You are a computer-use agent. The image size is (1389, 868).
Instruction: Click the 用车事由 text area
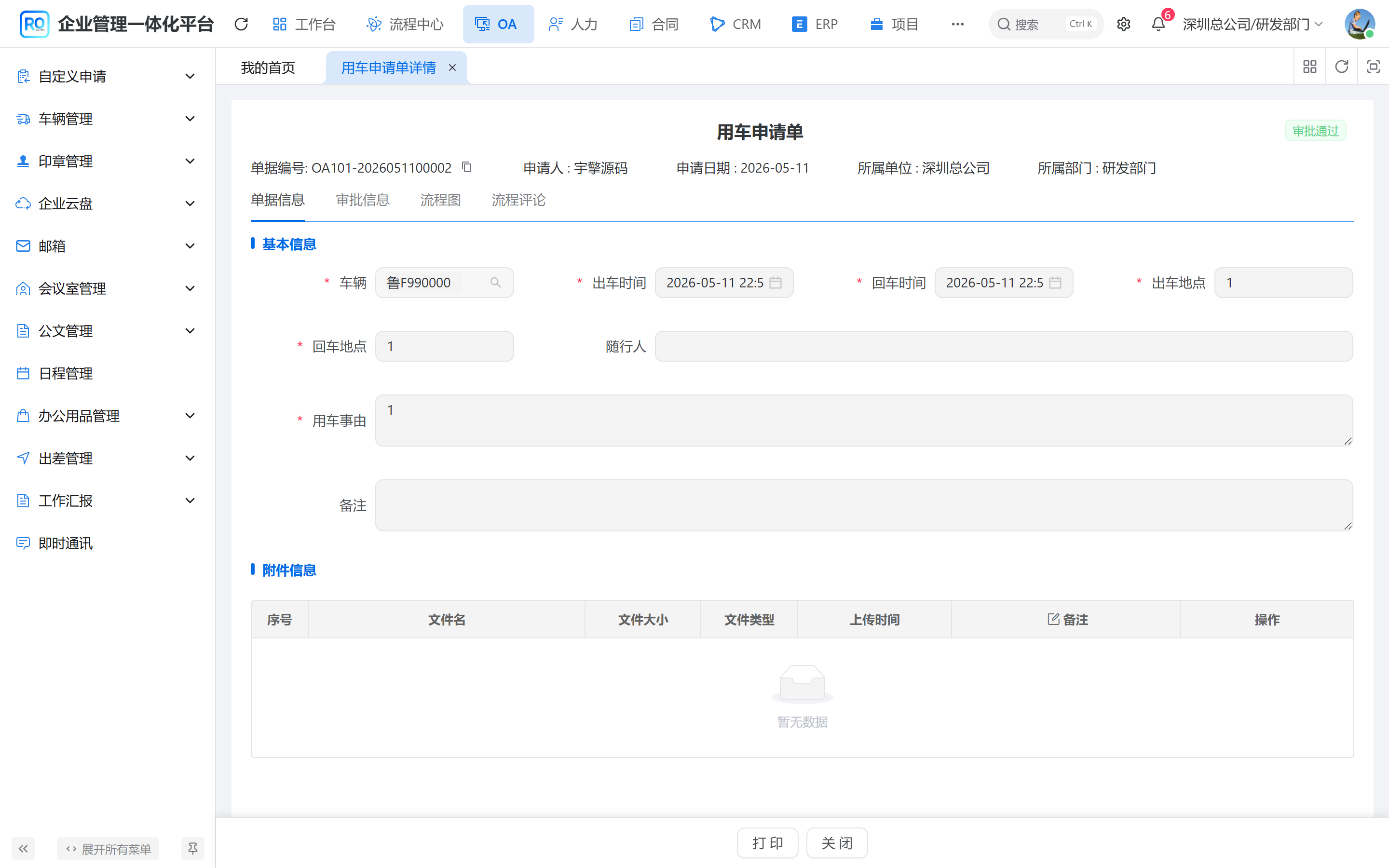(864, 420)
